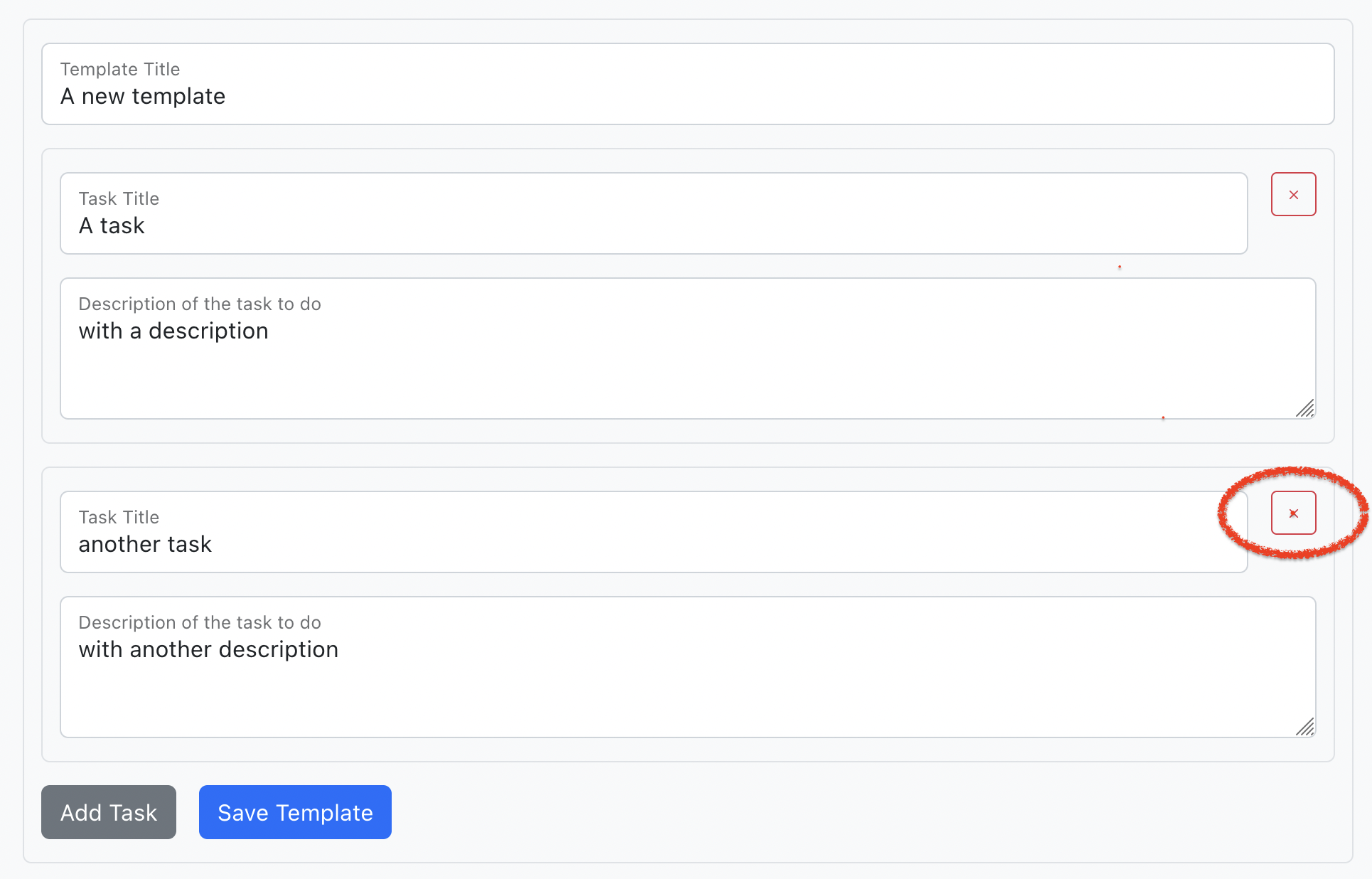Place cursor in text "with a description"
1372x879 pixels.
173,331
